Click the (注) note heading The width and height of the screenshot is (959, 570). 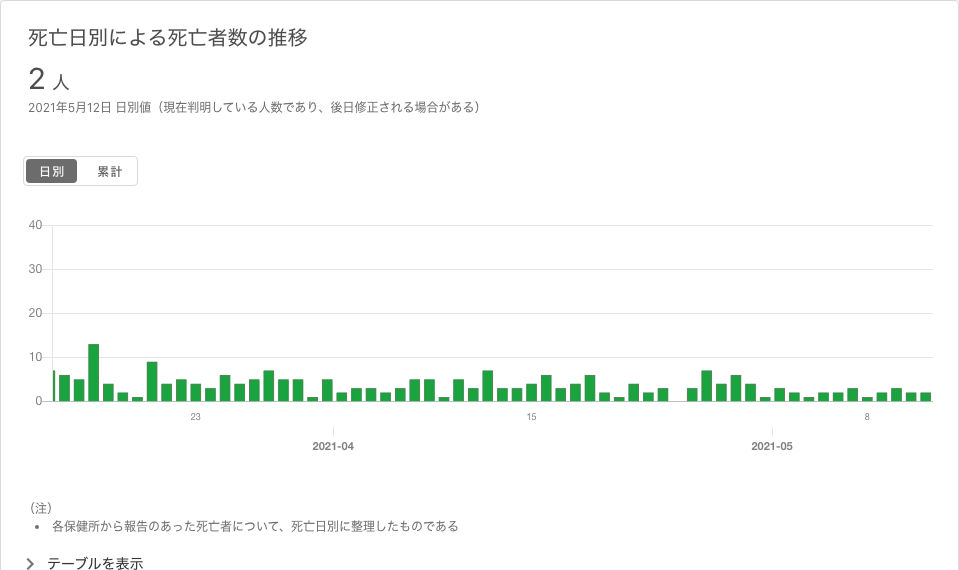pyautogui.click(x=40, y=508)
